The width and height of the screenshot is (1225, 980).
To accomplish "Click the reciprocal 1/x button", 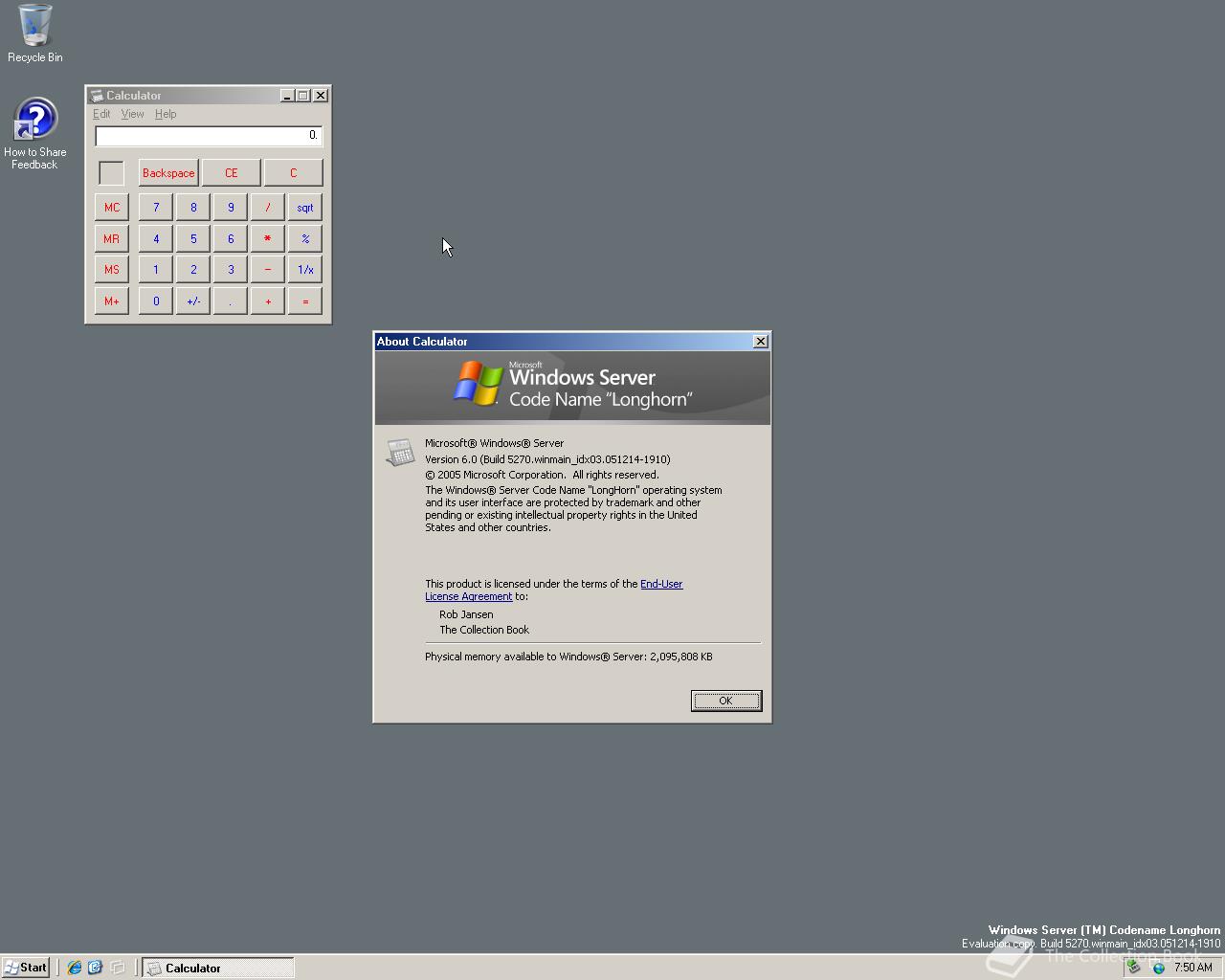I will click(305, 270).
